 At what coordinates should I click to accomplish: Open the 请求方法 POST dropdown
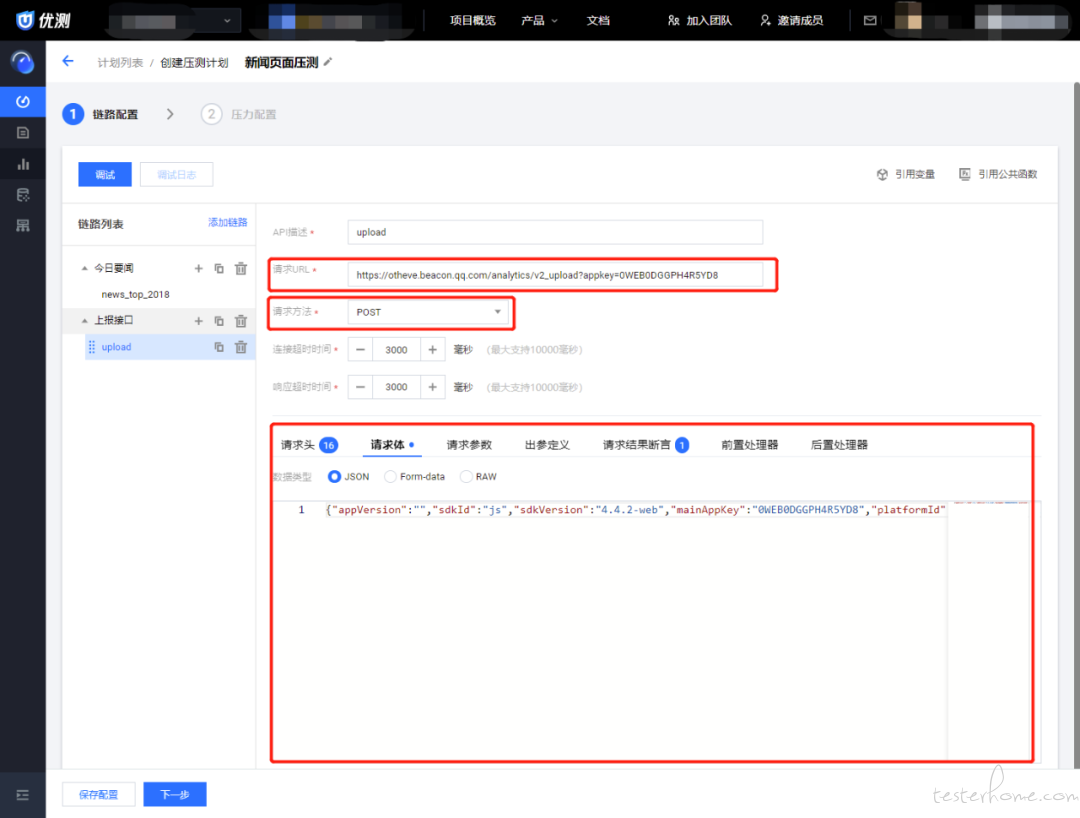click(x=429, y=312)
